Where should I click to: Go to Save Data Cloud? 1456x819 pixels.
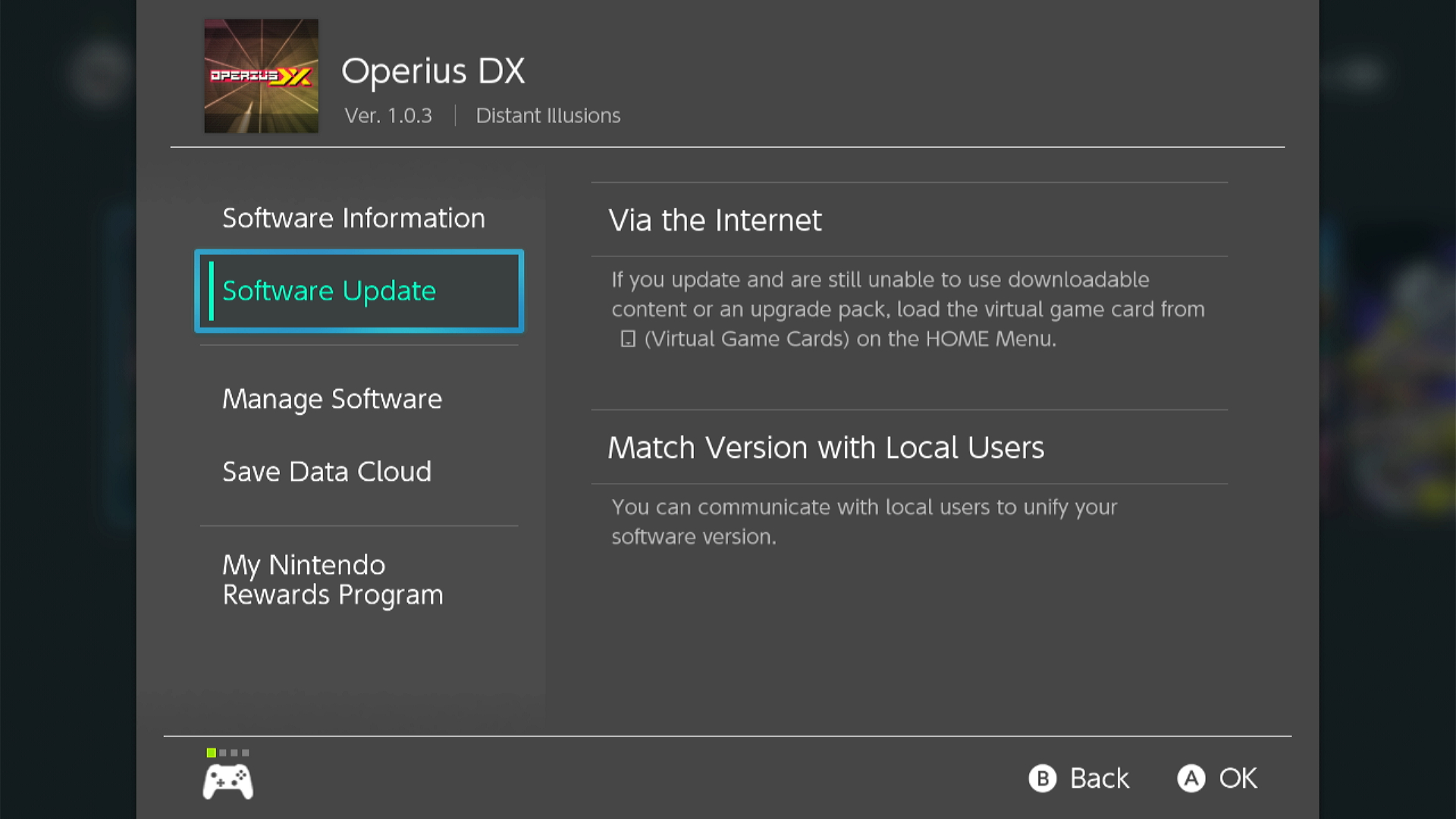(x=327, y=472)
